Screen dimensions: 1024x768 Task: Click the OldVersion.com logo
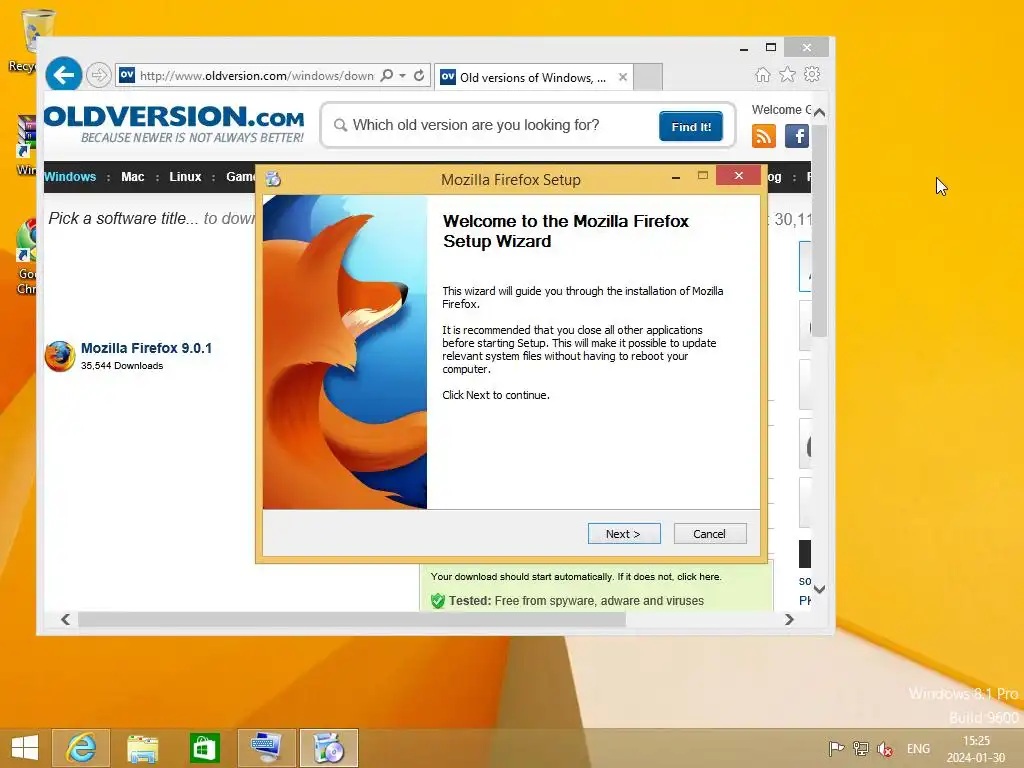point(174,124)
